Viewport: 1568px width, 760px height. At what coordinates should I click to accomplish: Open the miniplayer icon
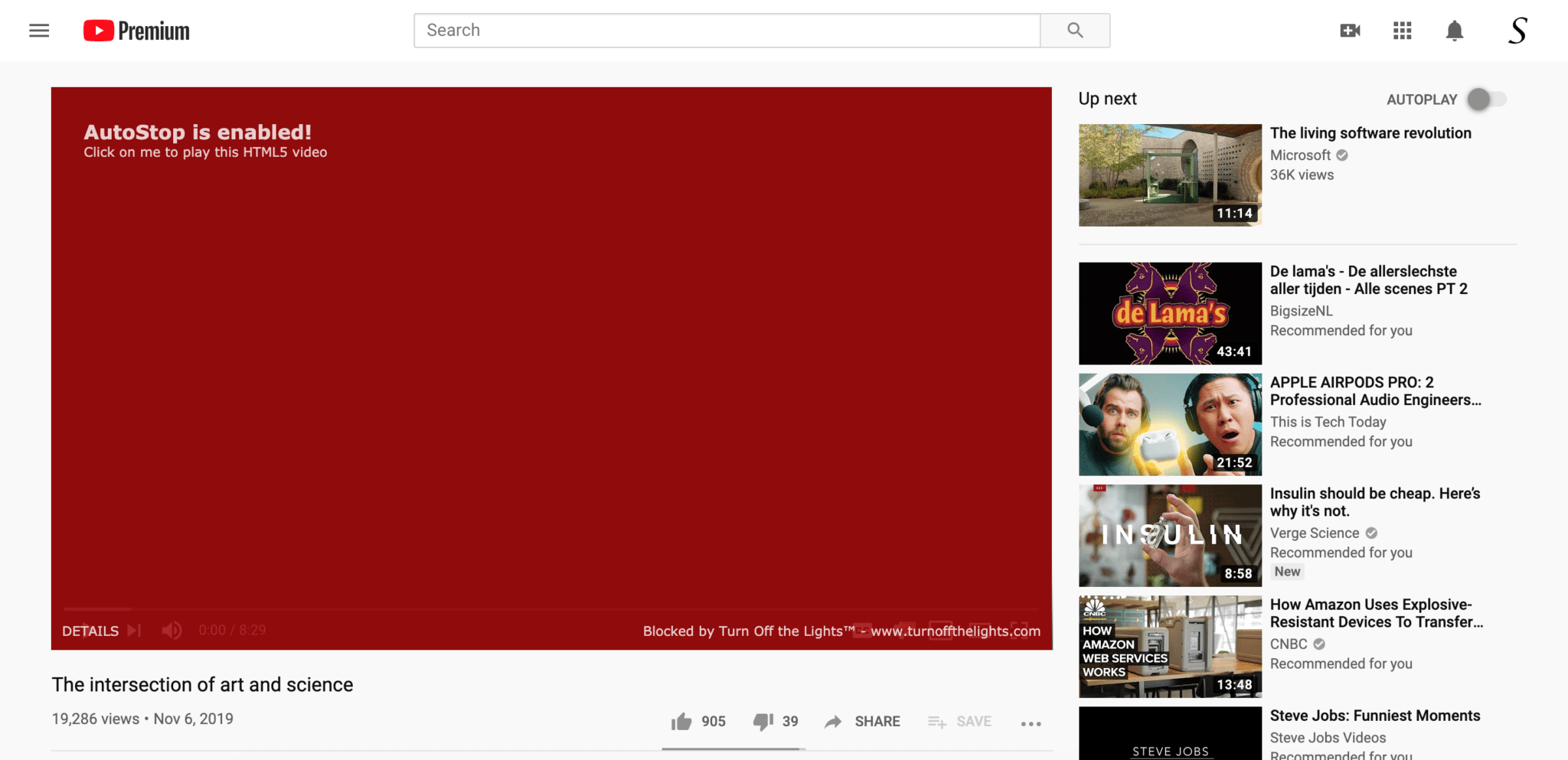tap(940, 630)
